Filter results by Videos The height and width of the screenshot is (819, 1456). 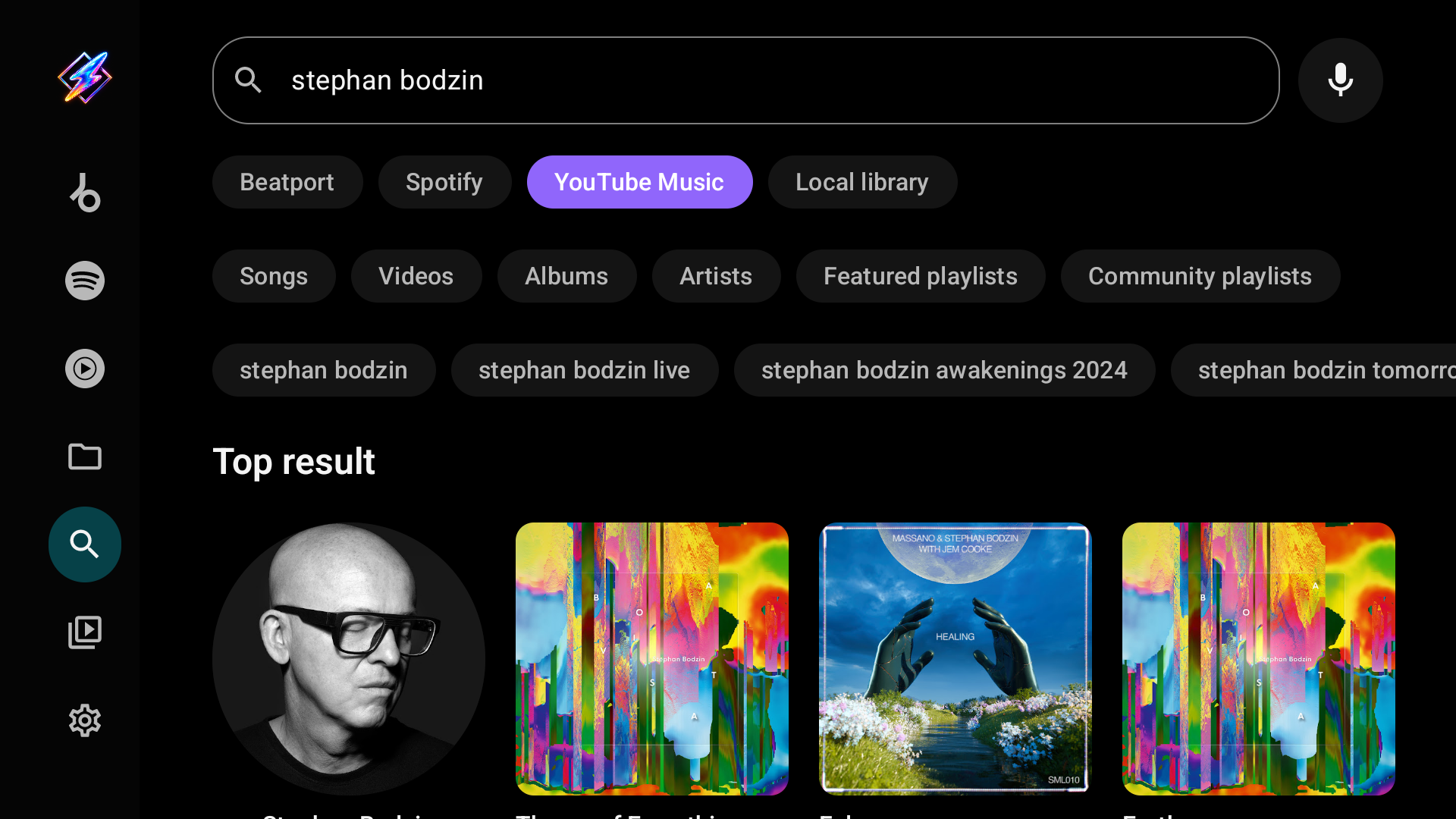416,276
